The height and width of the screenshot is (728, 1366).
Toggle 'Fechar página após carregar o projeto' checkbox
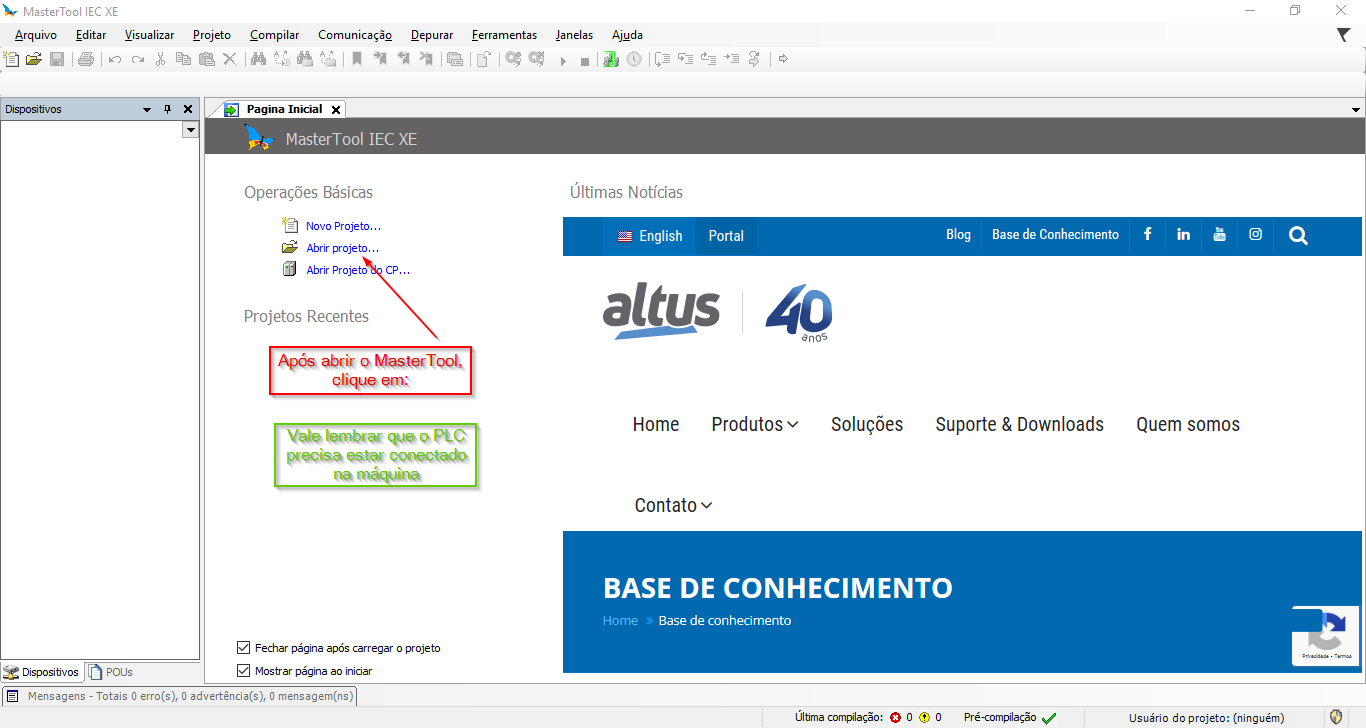click(x=244, y=648)
